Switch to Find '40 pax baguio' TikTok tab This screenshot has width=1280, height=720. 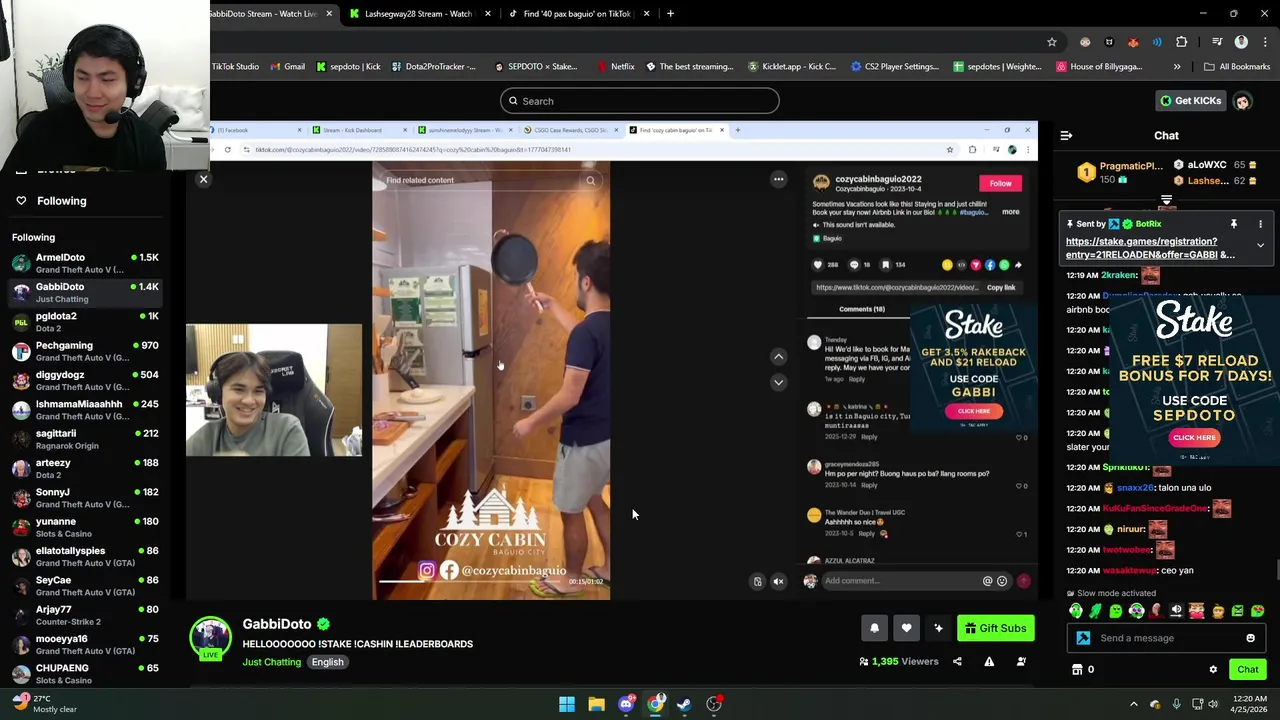577,14
